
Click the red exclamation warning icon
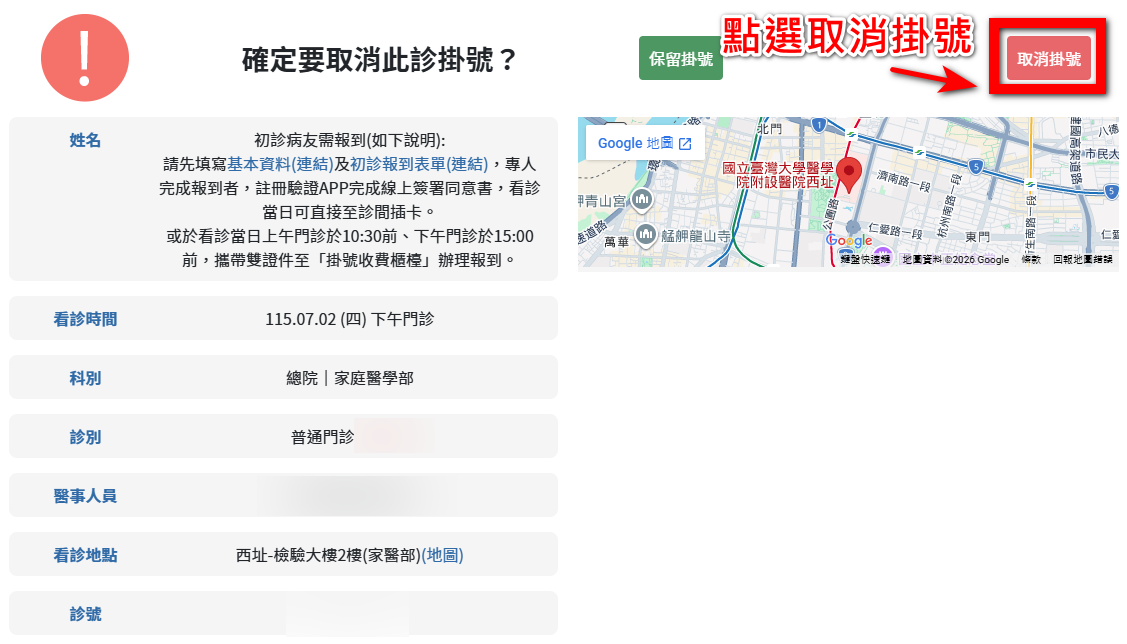[x=85, y=58]
